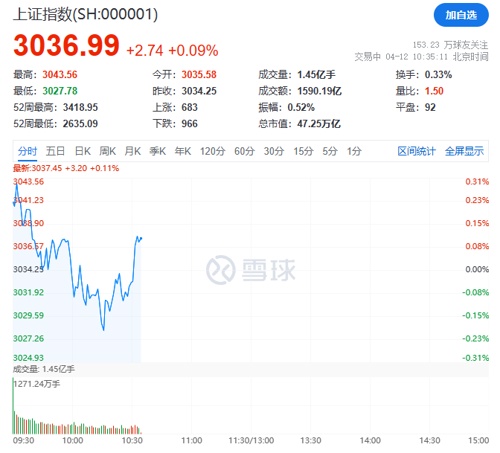Switch to the 60分 interval
500x453 pixels.
244,151
